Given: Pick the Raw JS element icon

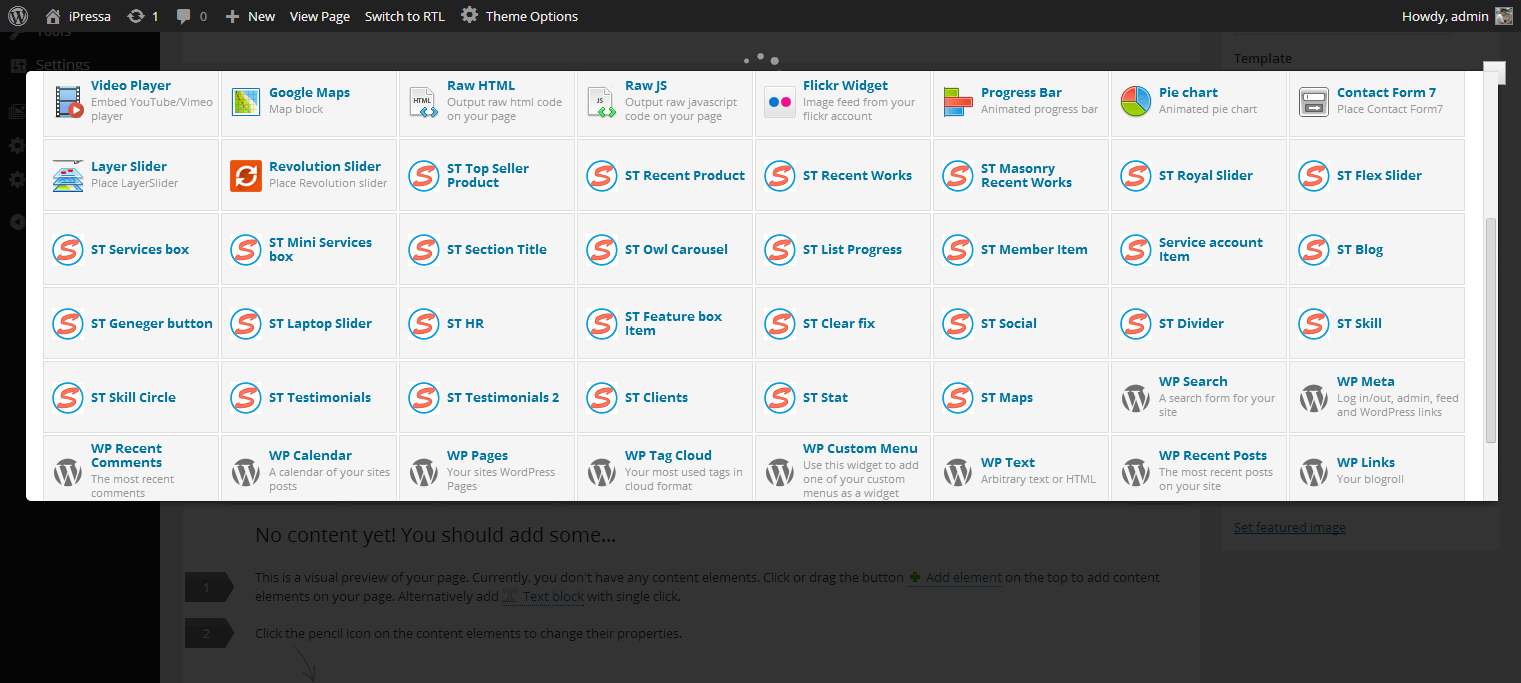Looking at the screenshot, I should click(x=602, y=102).
